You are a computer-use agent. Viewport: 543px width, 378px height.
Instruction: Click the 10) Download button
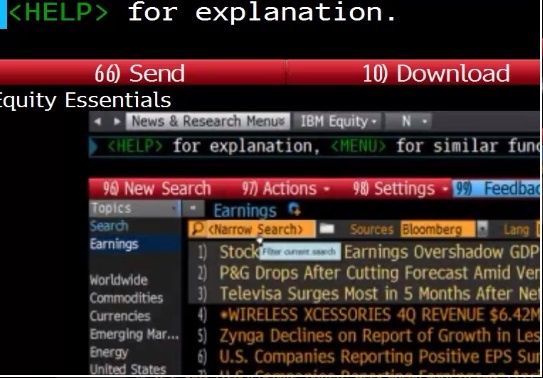click(x=412, y=73)
